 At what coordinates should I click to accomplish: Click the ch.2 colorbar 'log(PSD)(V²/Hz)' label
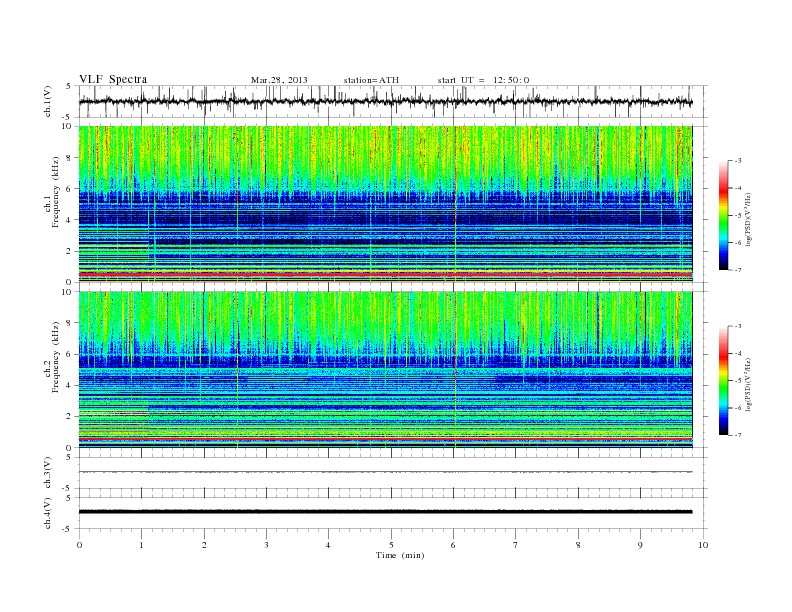click(748, 384)
